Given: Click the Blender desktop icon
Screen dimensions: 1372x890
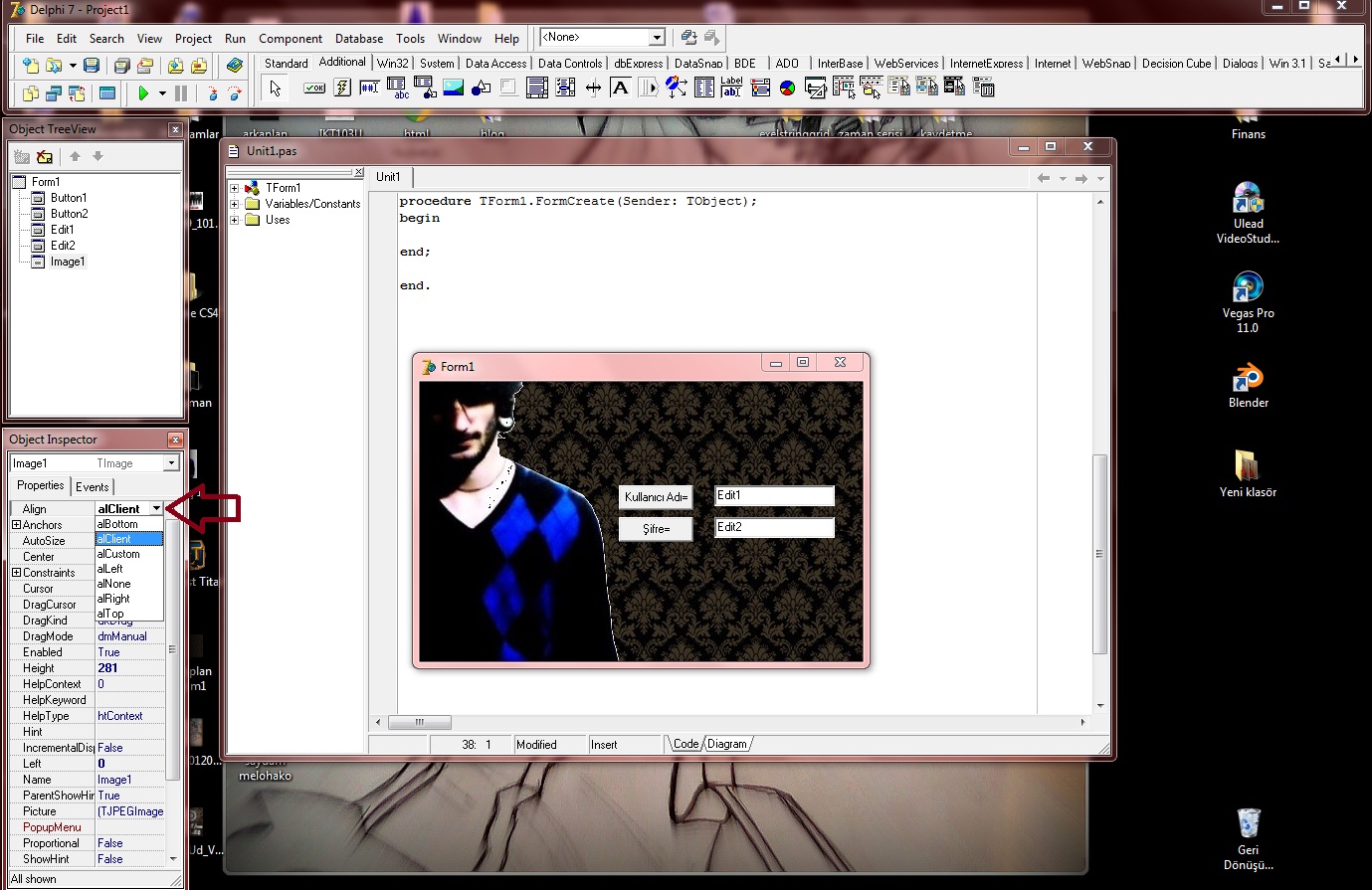Looking at the screenshot, I should [1248, 387].
